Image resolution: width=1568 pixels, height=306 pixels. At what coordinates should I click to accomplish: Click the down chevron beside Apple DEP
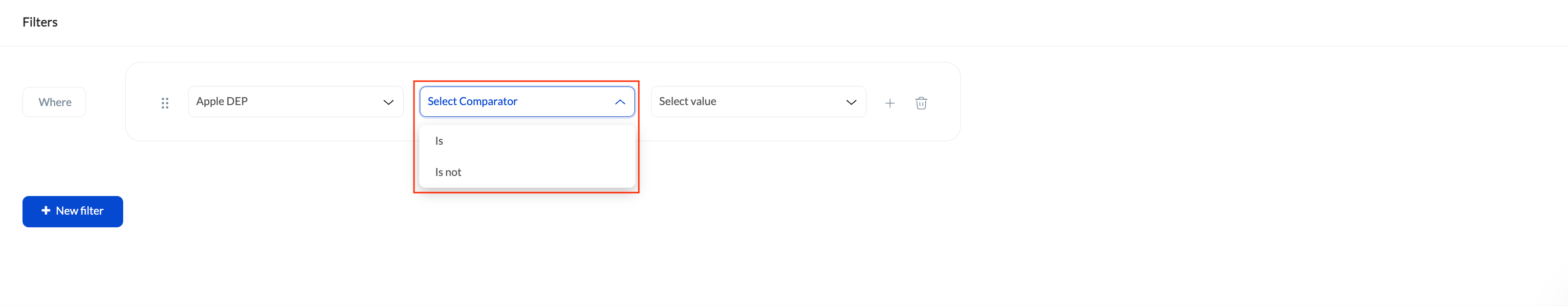[x=389, y=102]
